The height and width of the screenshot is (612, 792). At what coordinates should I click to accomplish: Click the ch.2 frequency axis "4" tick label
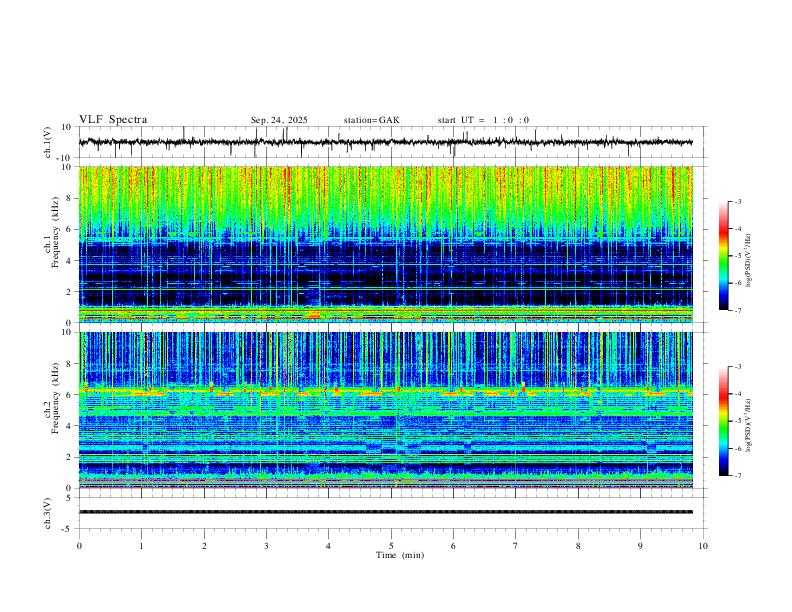point(69,426)
